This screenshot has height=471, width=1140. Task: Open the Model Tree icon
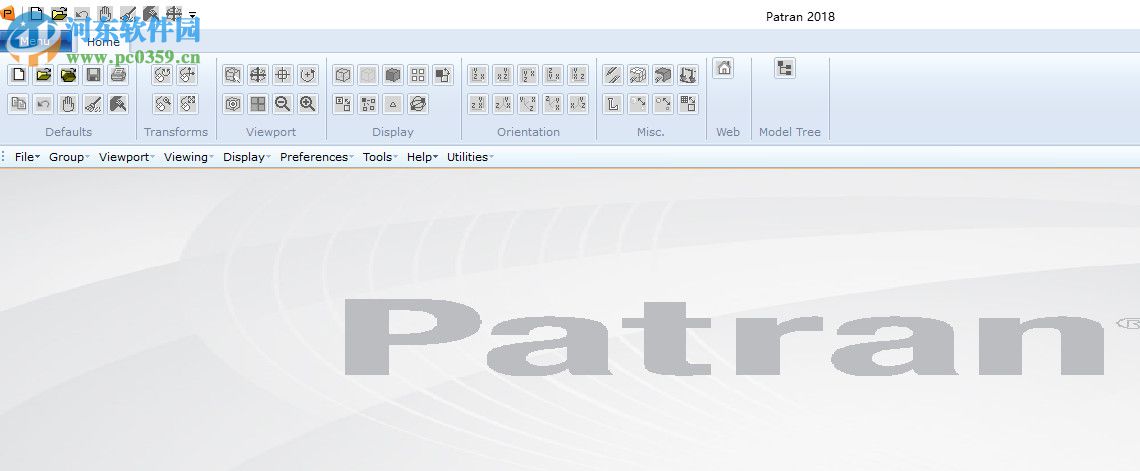(x=784, y=68)
